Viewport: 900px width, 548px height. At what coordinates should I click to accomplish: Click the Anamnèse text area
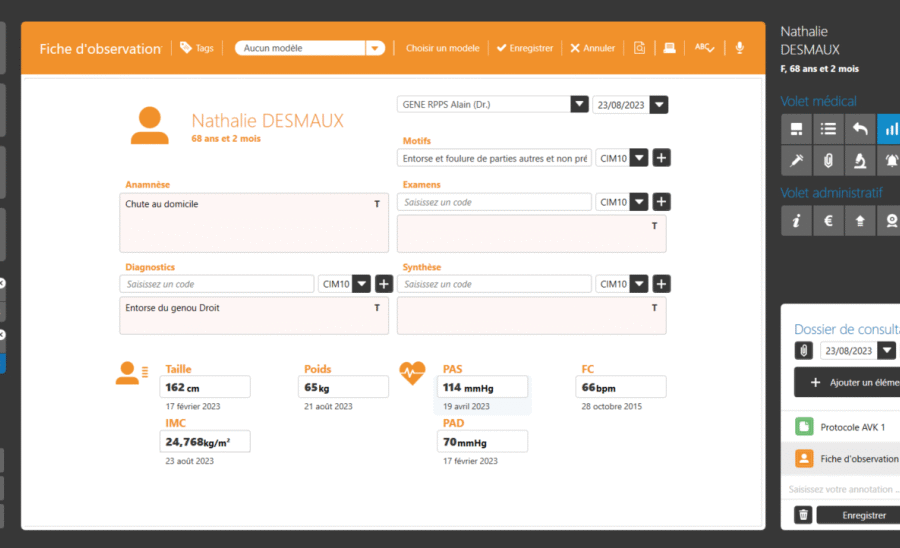point(254,223)
